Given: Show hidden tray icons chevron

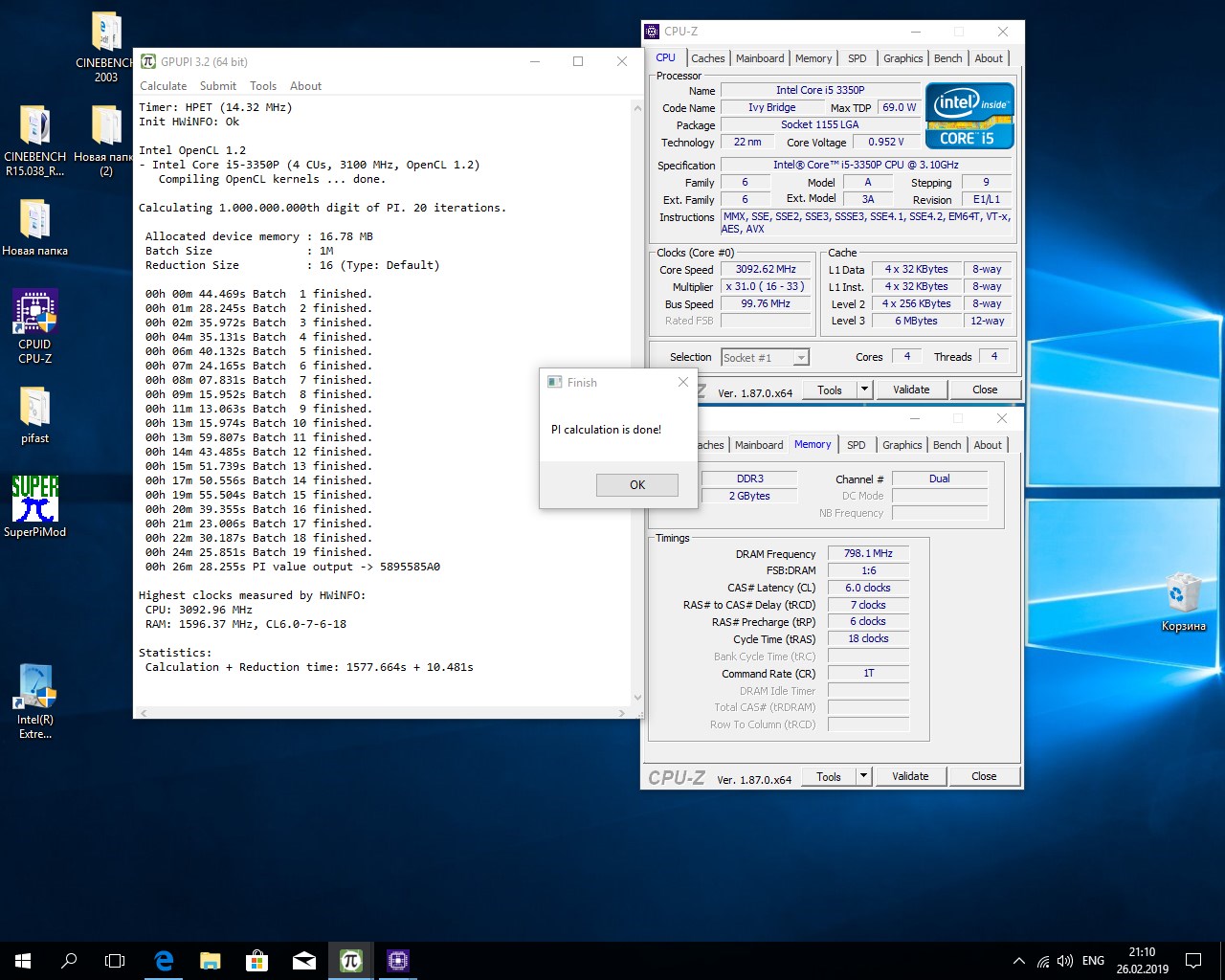Looking at the screenshot, I should [1018, 961].
